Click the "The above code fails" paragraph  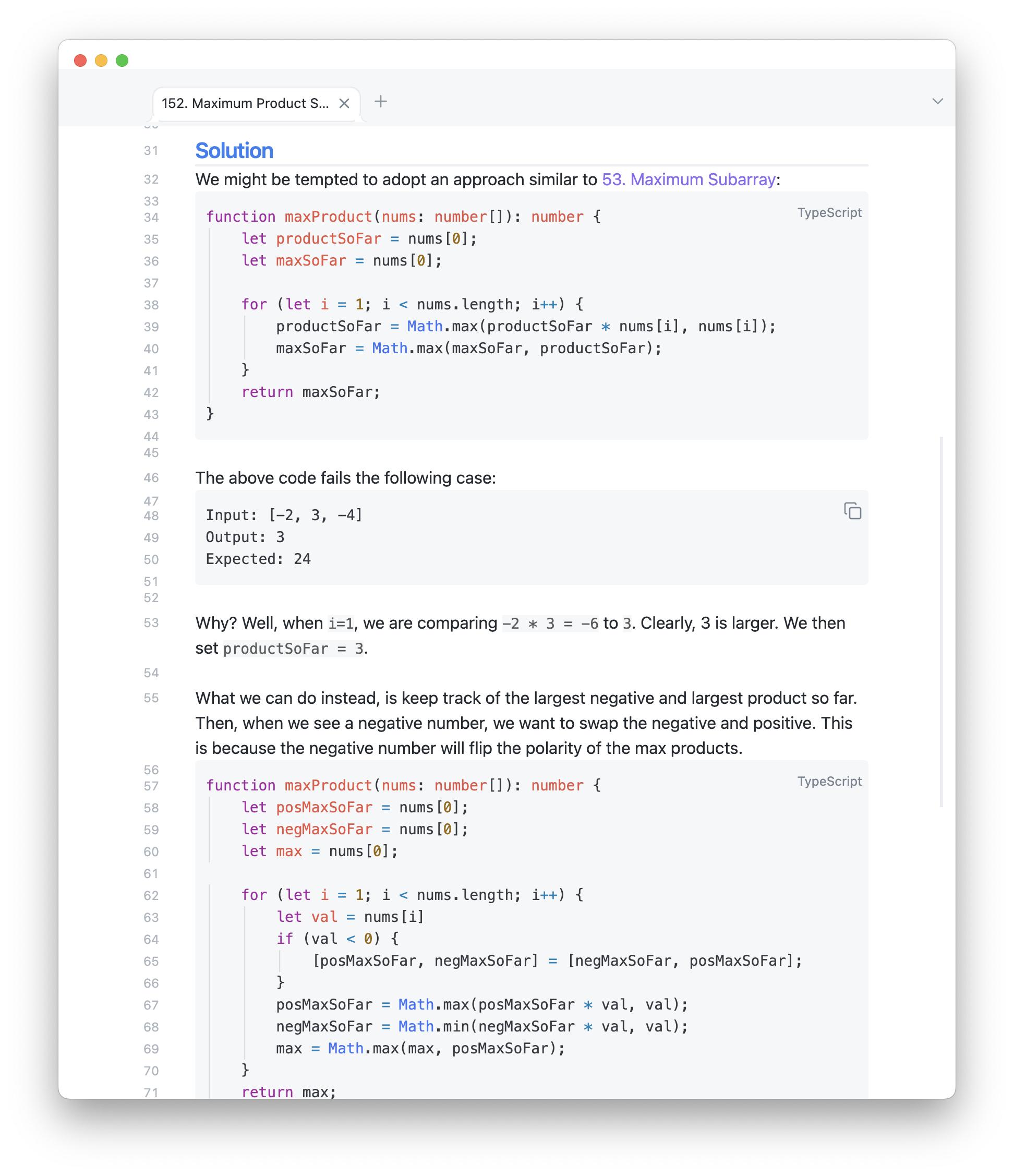[x=346, y=478]
